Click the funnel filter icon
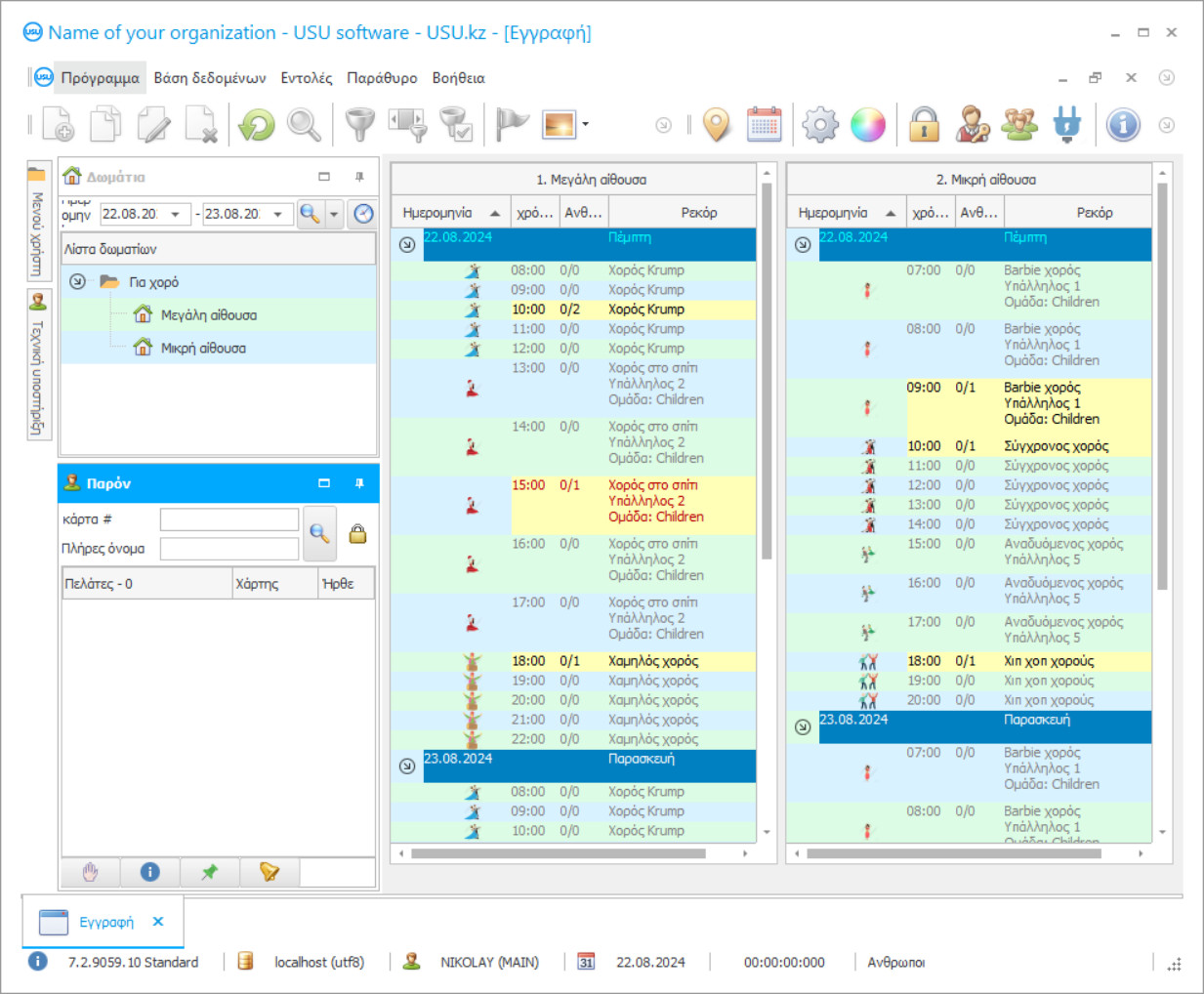1204x994 pixels. pyautogui.click(x=359, y=125)
